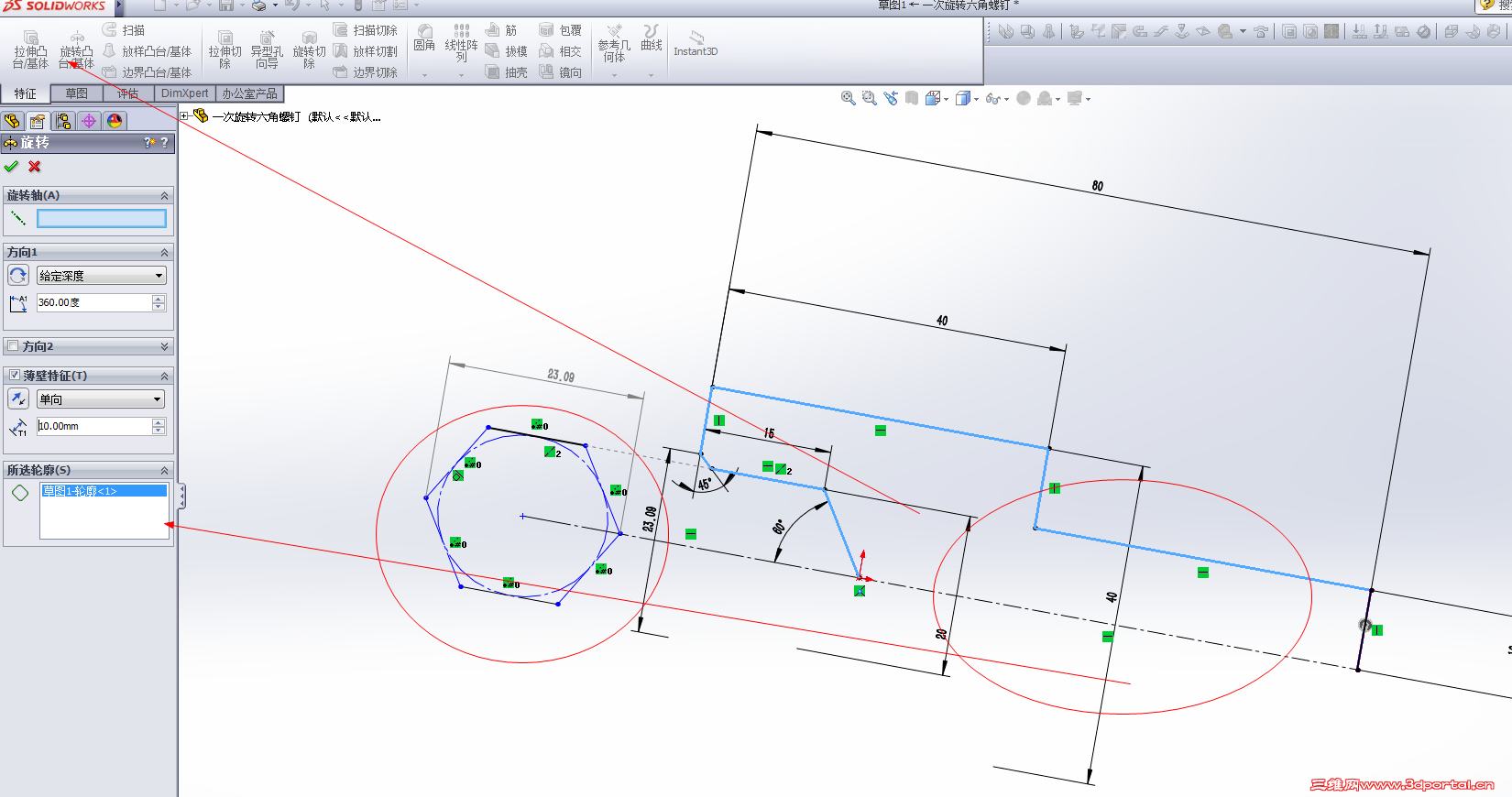This screenshot has height=797, width=1512.
Task: Choose the Swept Cut (扫描切除) tool
Action: tap(365, 30)
